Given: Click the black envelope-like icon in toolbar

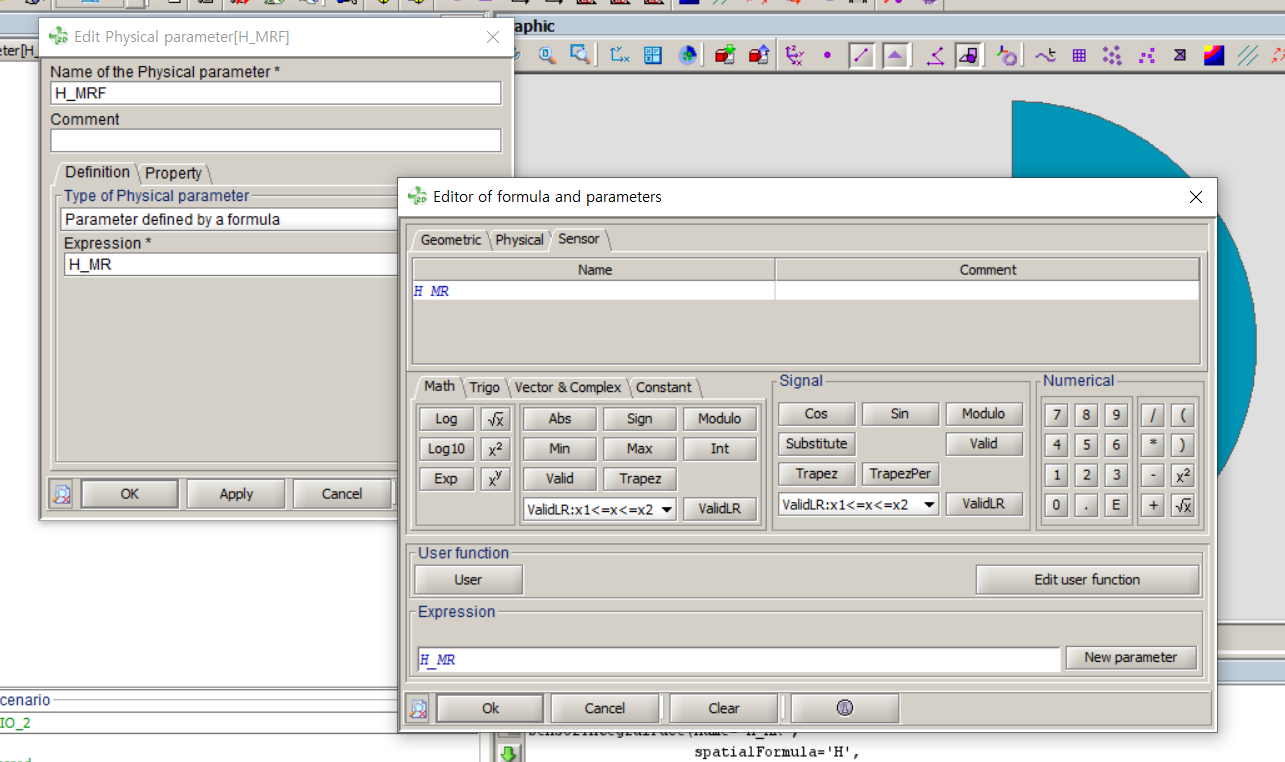Looking at the screenshot, I should pos(1180,55).
